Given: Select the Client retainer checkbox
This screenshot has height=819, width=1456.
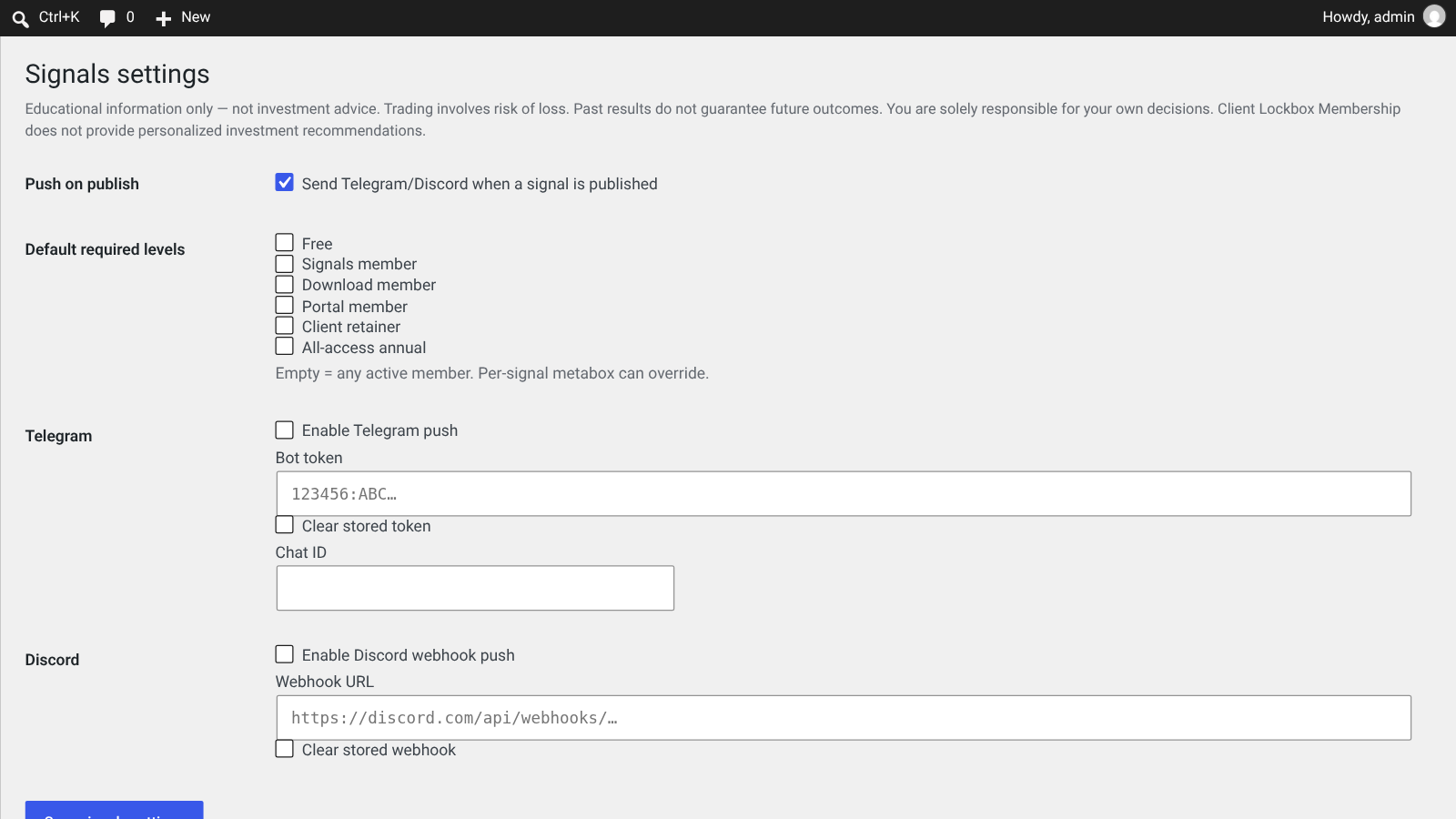Looking at the screenshot, I should click(285, 325).
